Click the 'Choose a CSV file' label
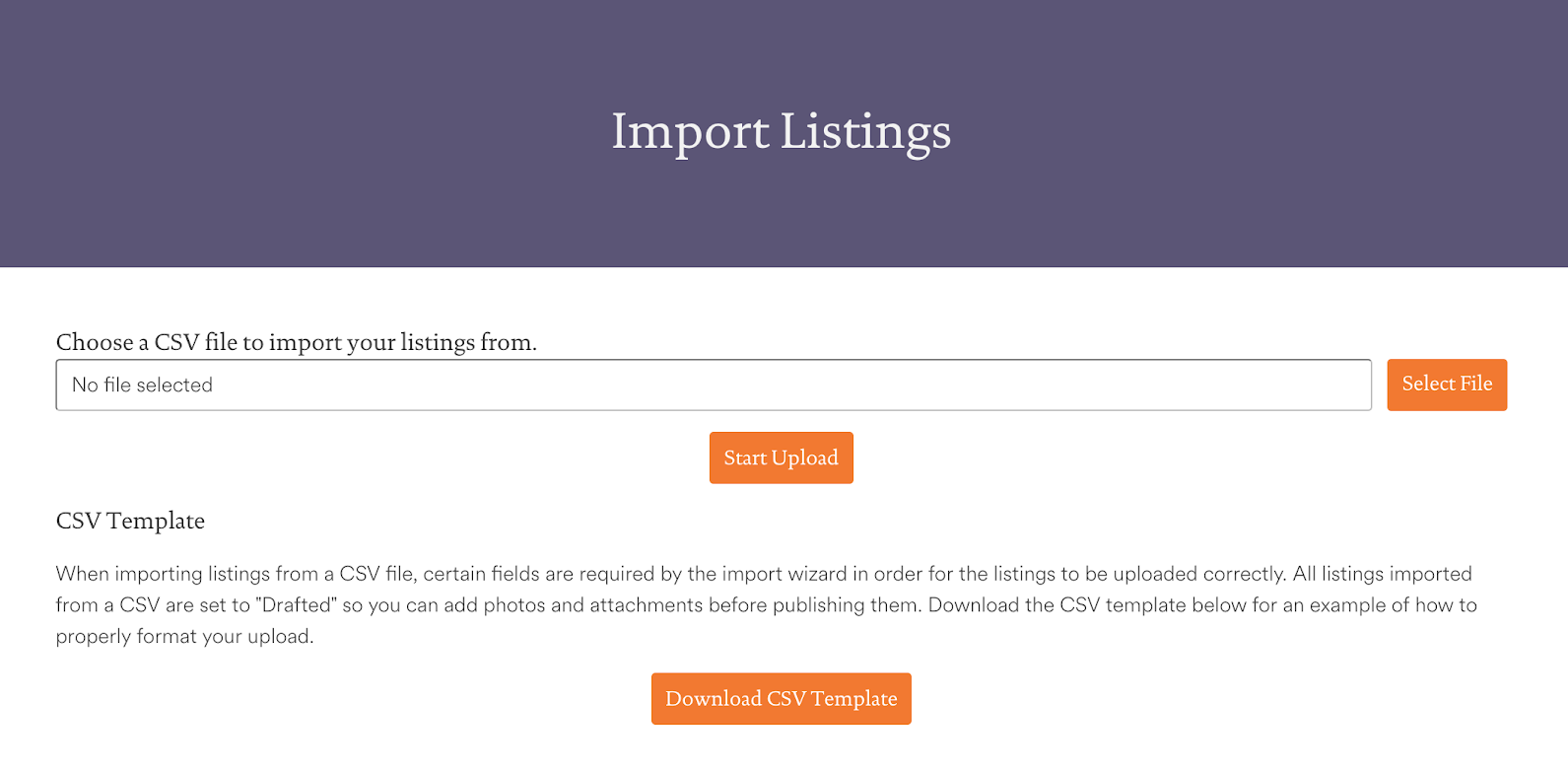 pyautogui.click(x=296, y=342)
